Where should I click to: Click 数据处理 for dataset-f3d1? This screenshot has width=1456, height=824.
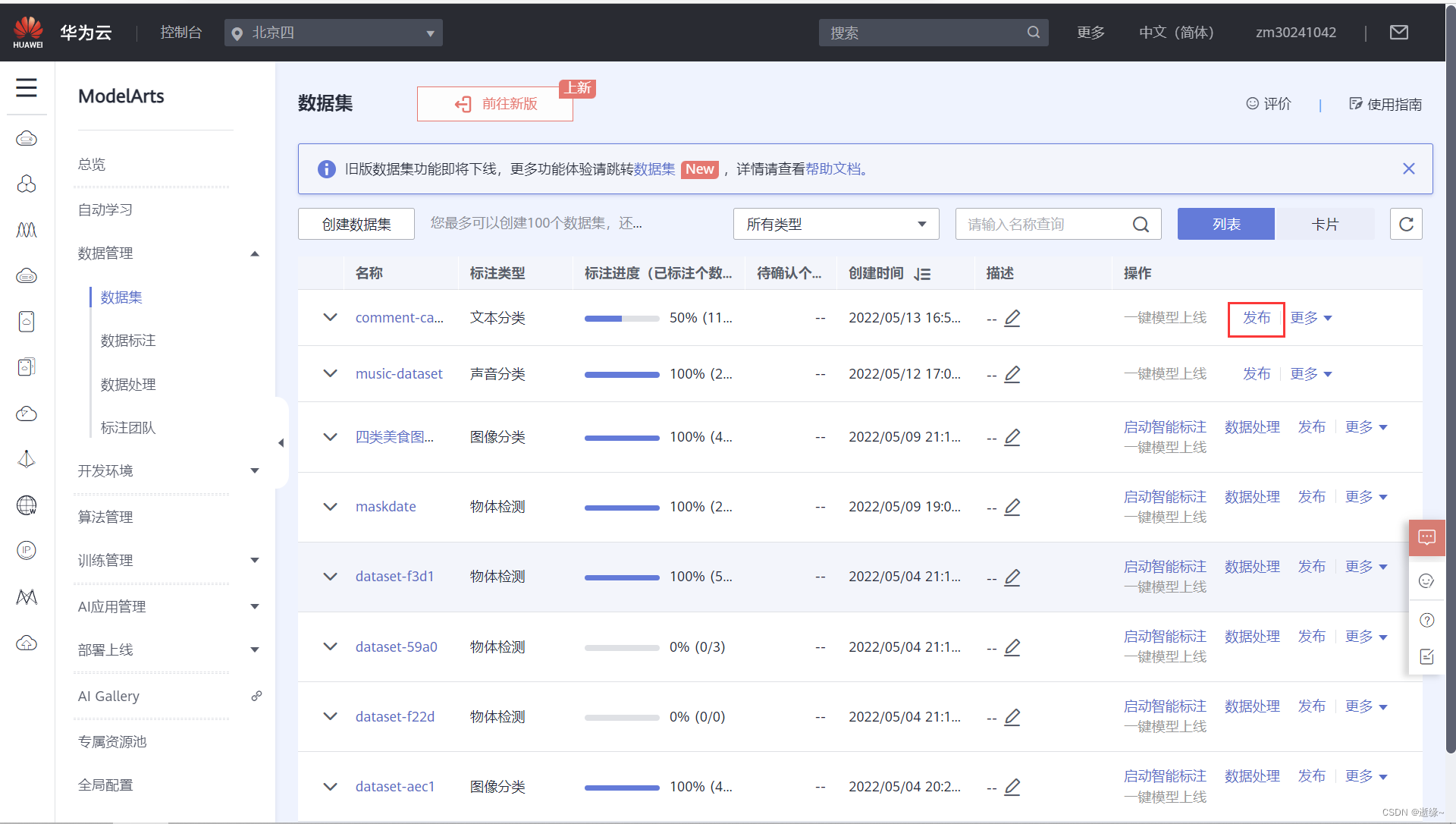click(x=1252, y=567)
